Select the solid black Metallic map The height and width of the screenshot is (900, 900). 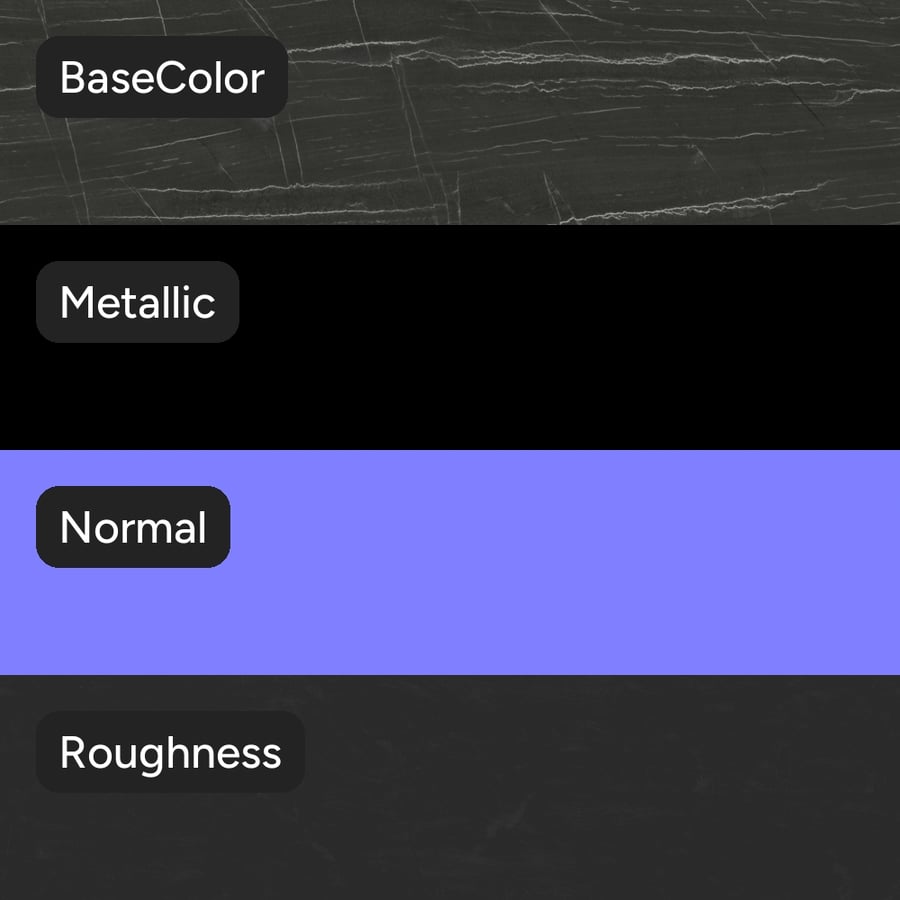[x=450, y=338]
